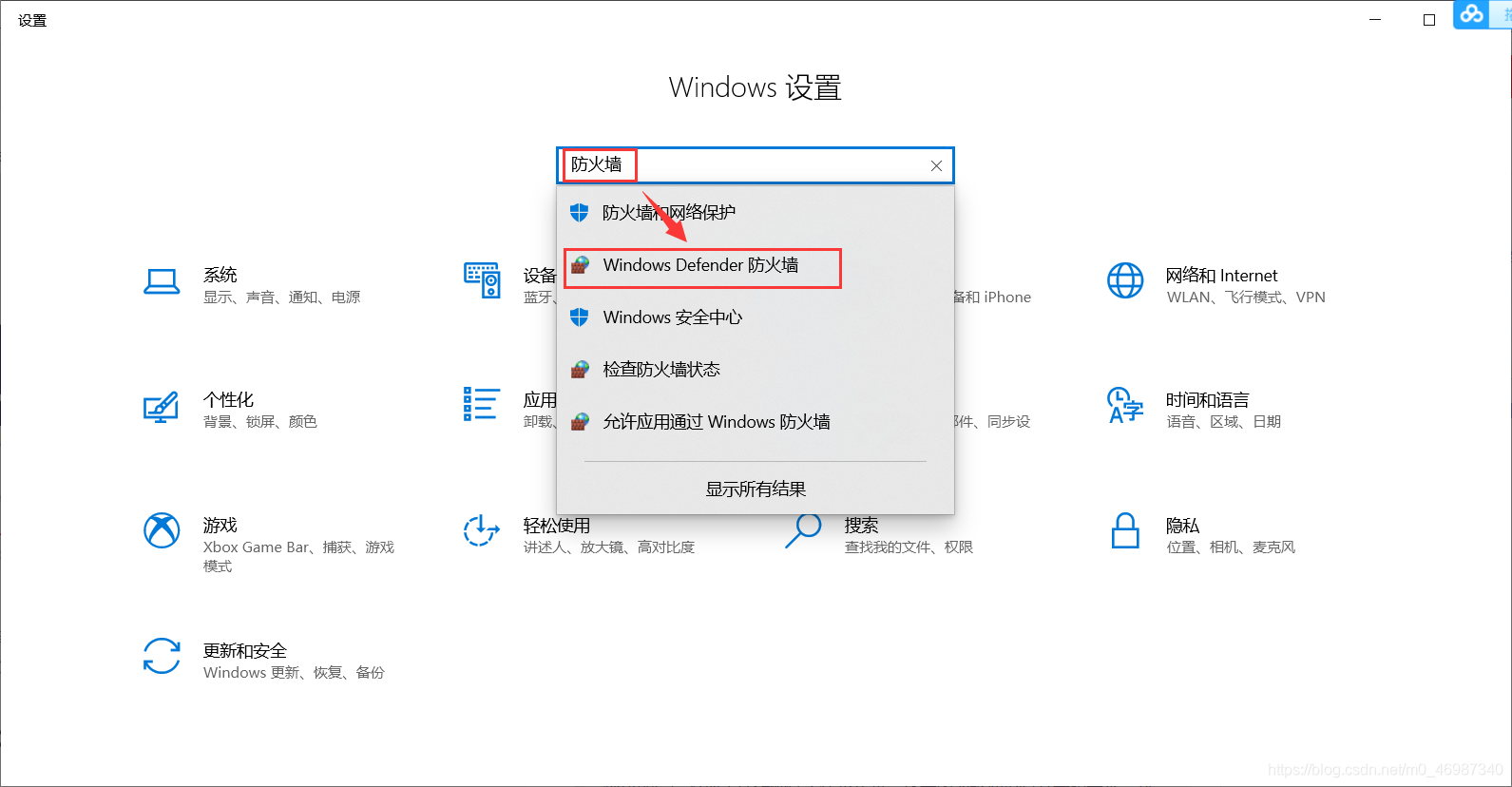Viewport: 1512px width, 787px height.
Task: Click the 系统 settings title
Action: (220, 275)
